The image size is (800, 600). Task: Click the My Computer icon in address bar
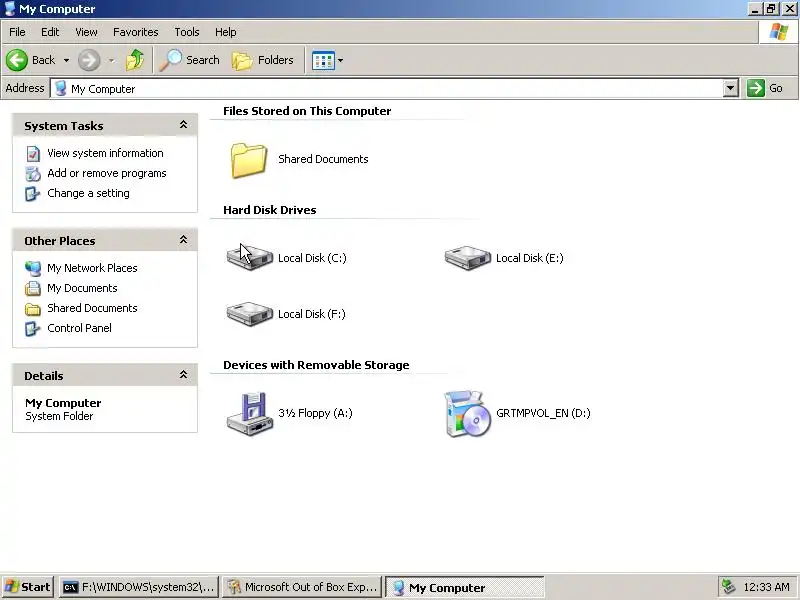pos(61,88)
